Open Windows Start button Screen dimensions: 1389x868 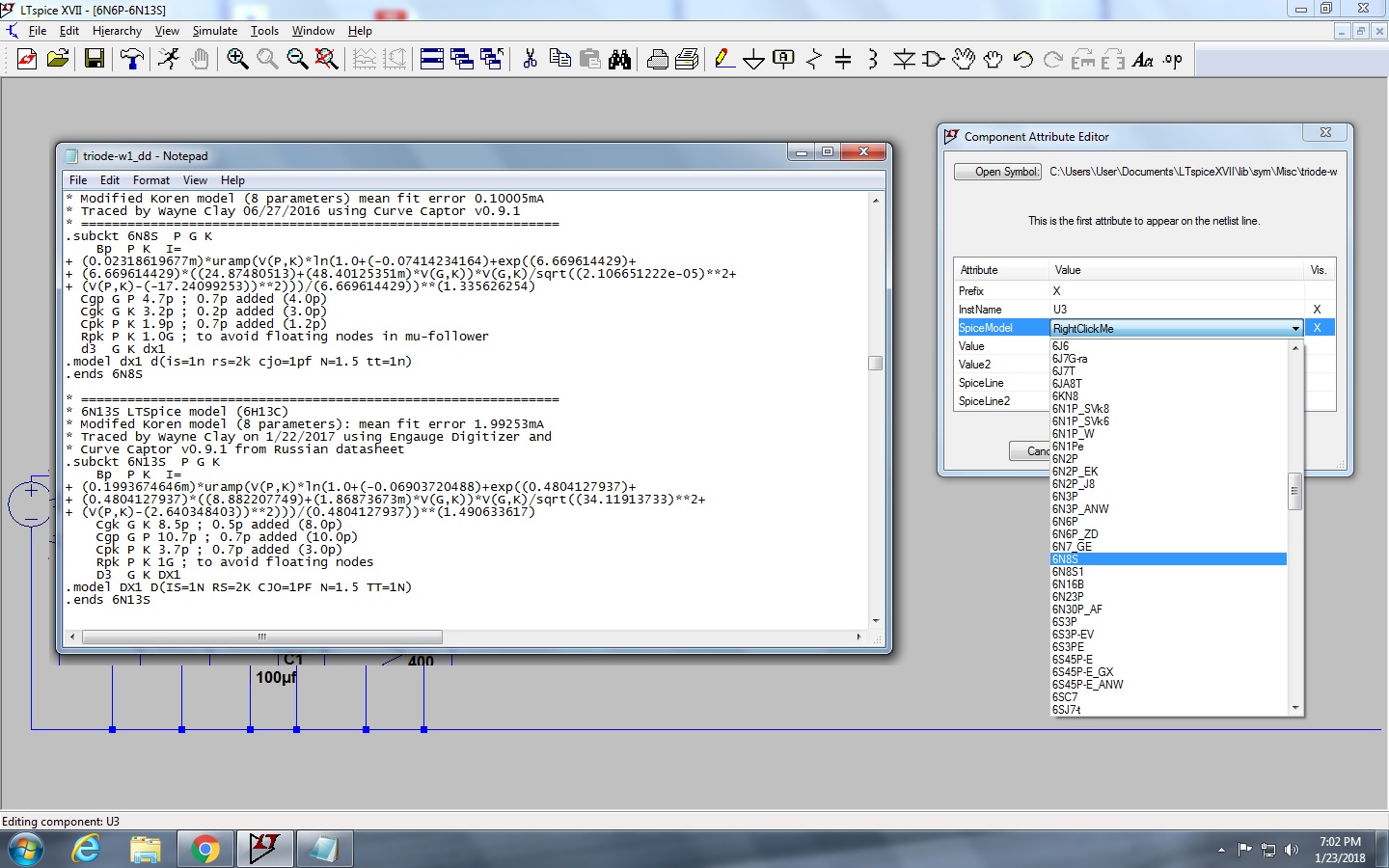click(26, 850)
